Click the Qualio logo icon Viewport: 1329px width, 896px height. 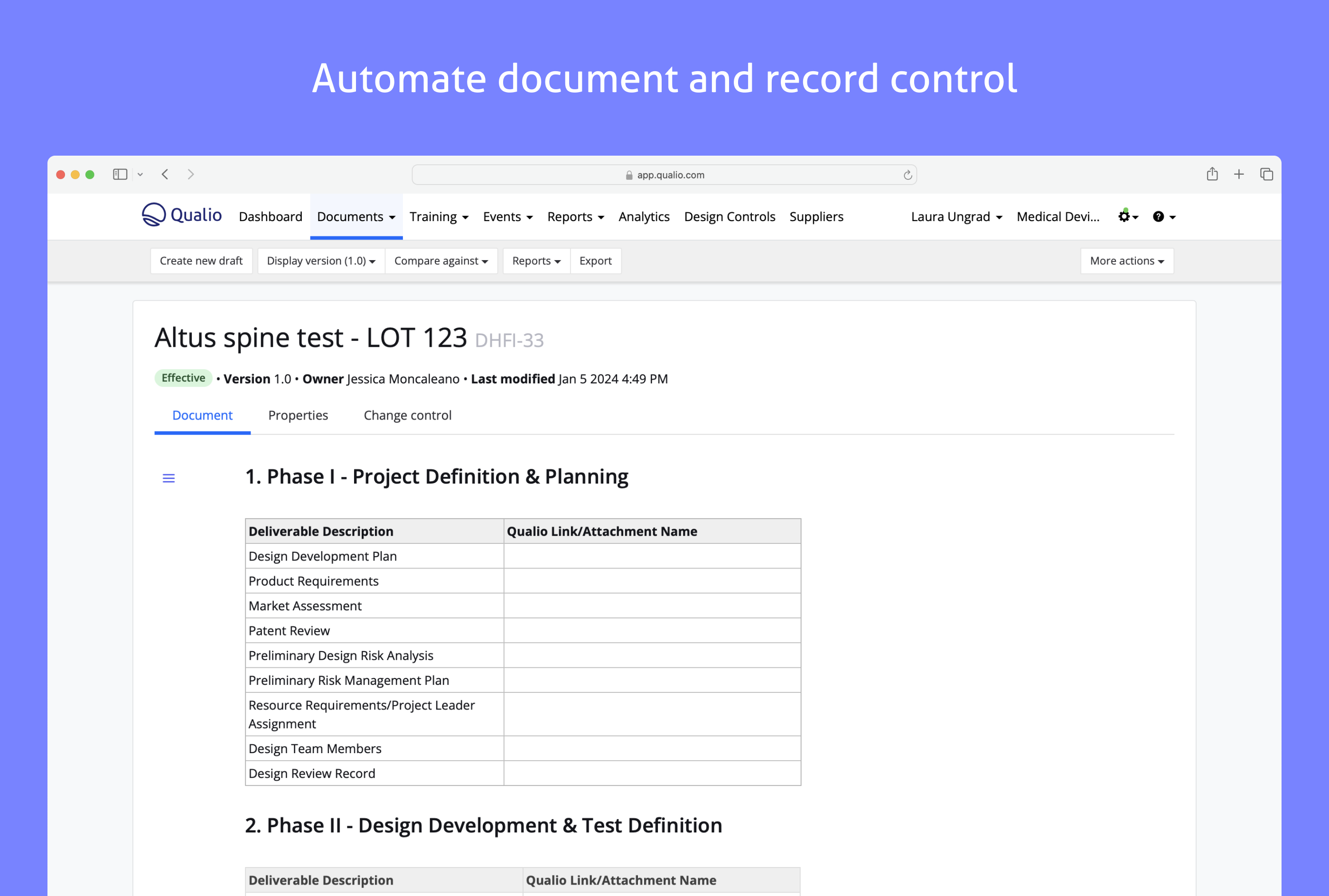click(x=154, y=215)
